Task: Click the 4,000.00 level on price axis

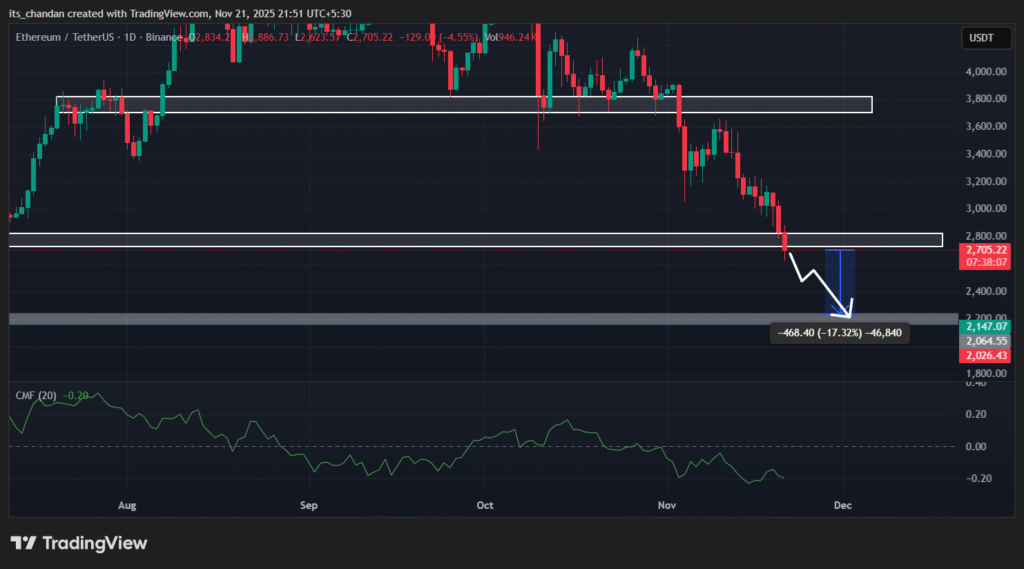Action: pos(985,72)
